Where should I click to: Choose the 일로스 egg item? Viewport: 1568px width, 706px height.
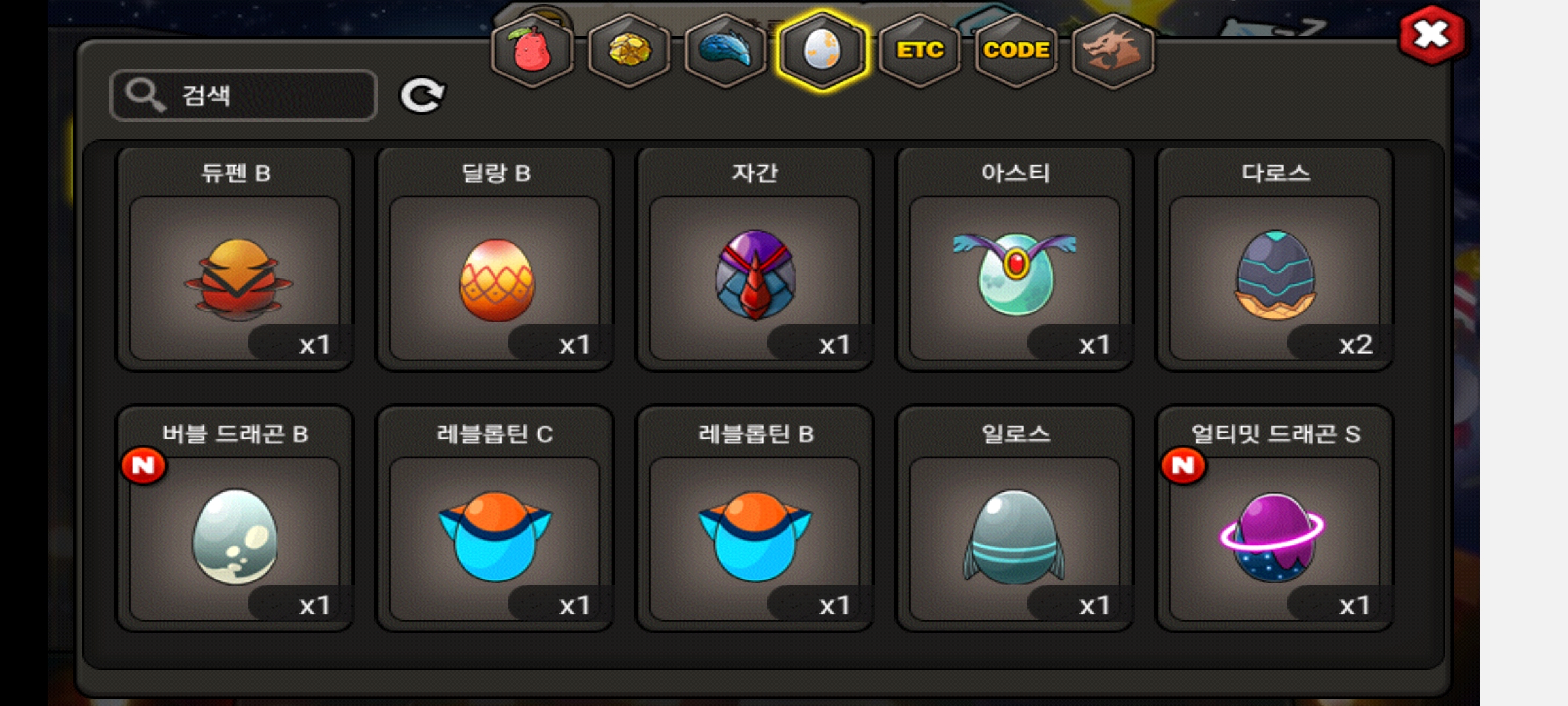pyautogui.click(x=1015, y=519)
